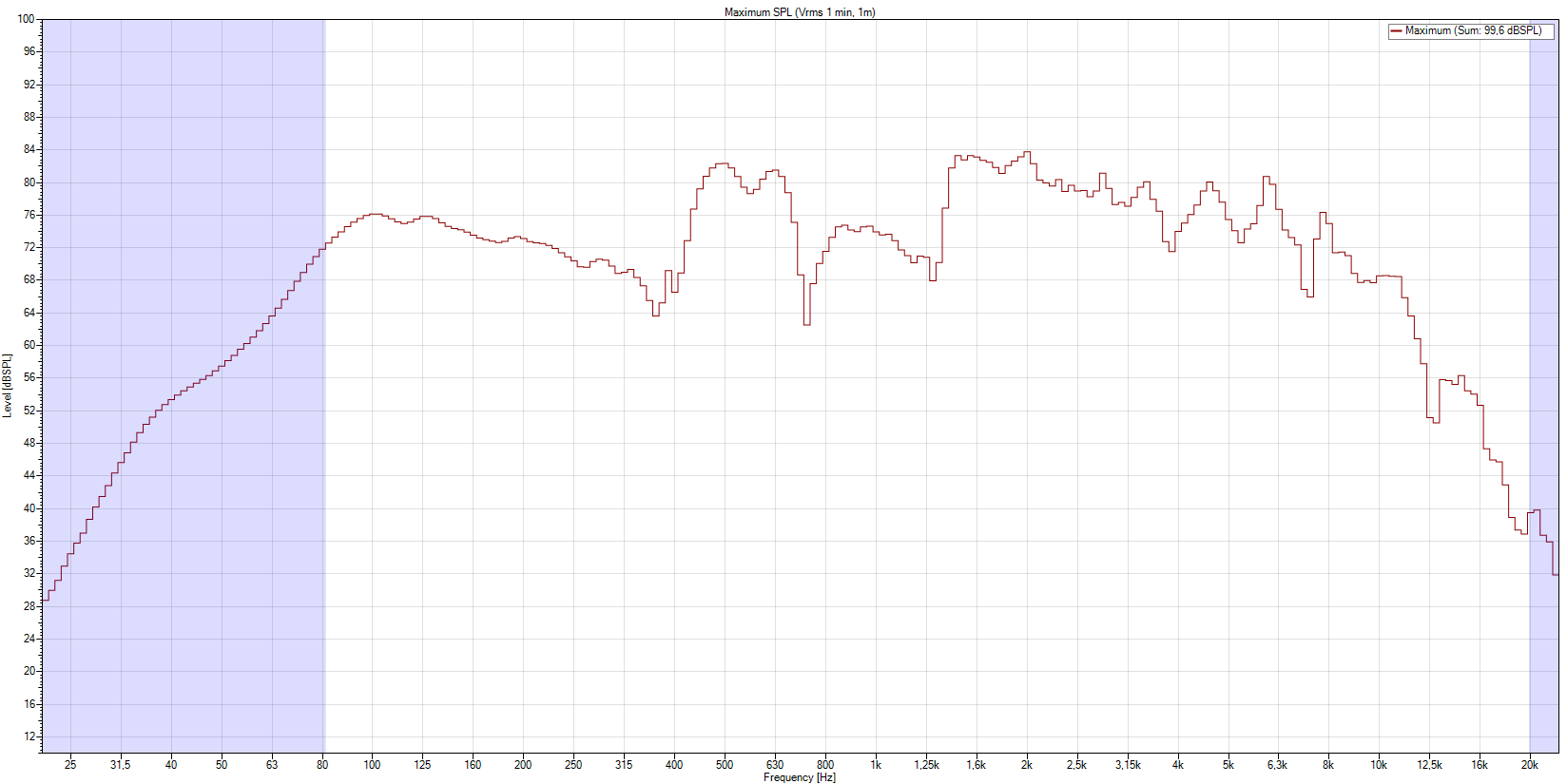Click the 400 Hz frequency tick label

click(x=674, y=764)
